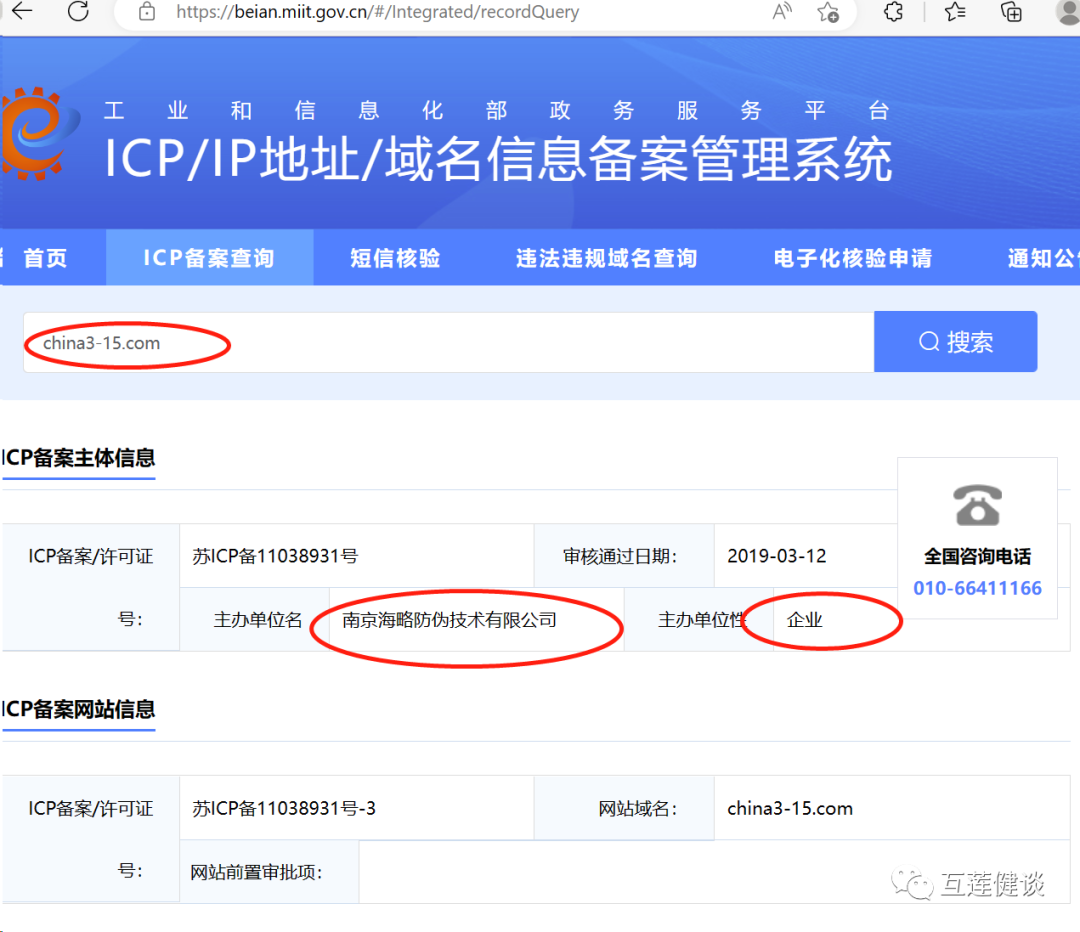Open the favorites list icon
Screen dimensions: 1080x932
coord(955,11)
